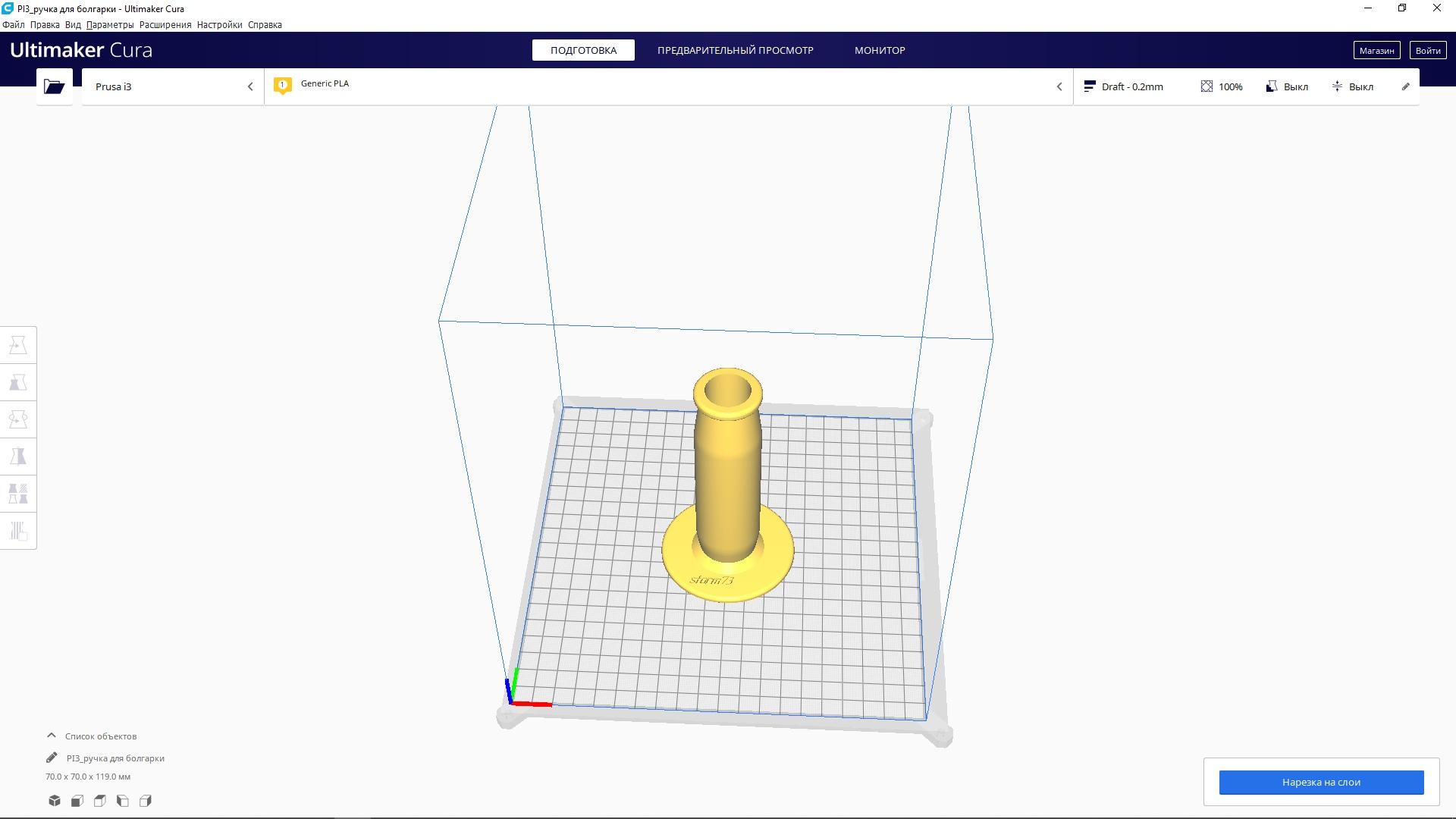Switch to front view cube icon
Image resolution: width=1456 pixels, height=819 pixels.
coord(77,801)
